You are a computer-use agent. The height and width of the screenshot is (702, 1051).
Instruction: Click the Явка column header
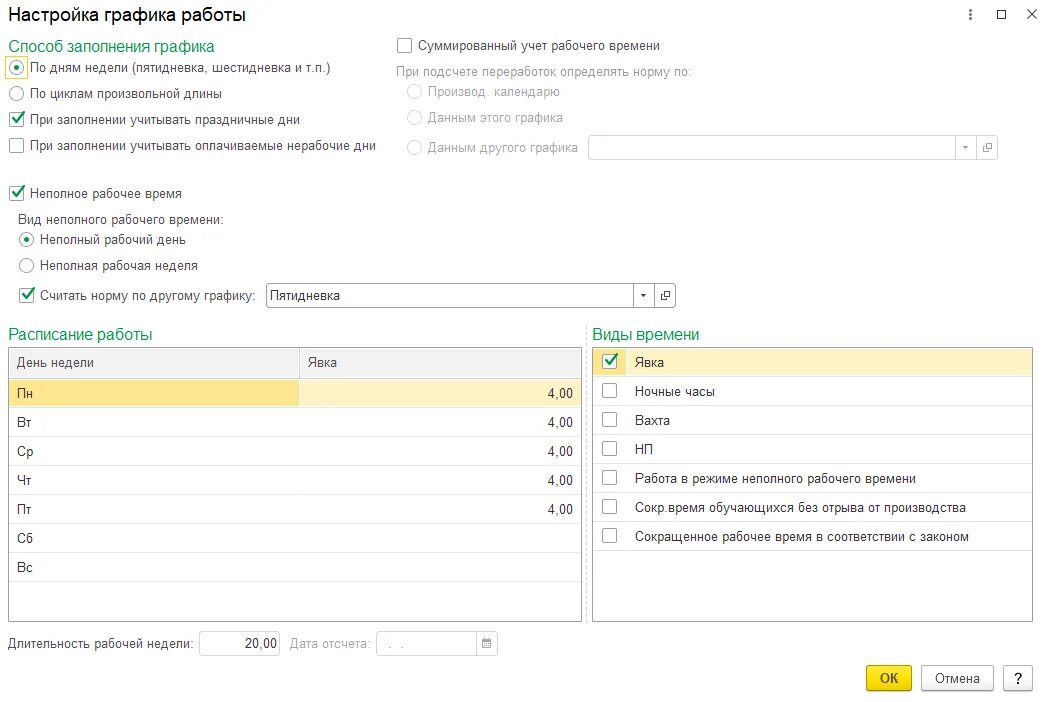click(440, 363)
